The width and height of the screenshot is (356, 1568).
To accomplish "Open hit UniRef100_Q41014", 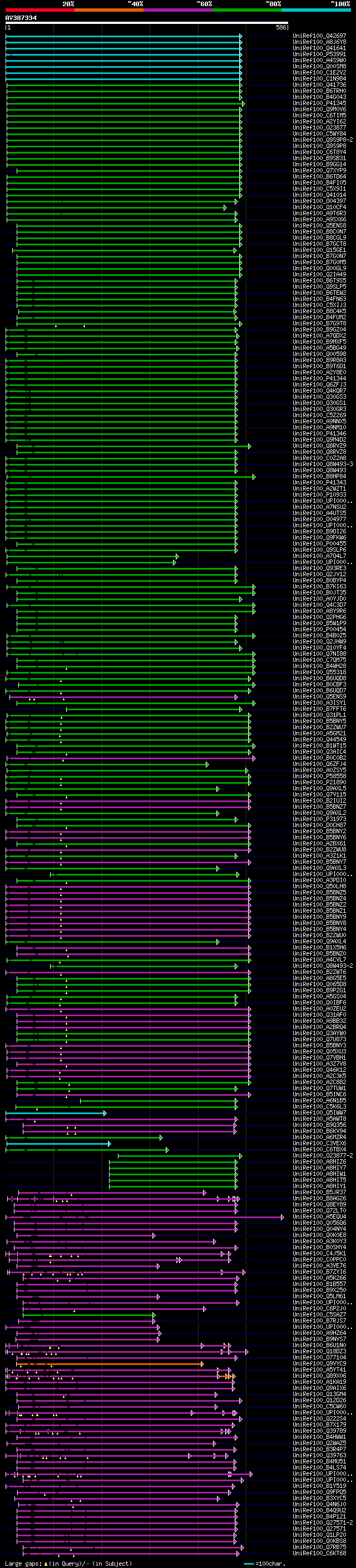I will click(319, 195).
